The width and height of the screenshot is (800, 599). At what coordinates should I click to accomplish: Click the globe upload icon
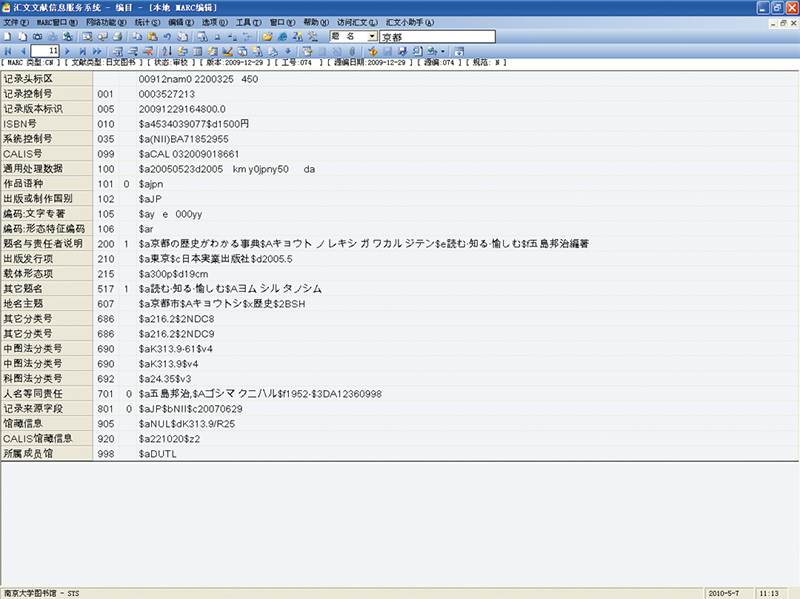(433, 51)
